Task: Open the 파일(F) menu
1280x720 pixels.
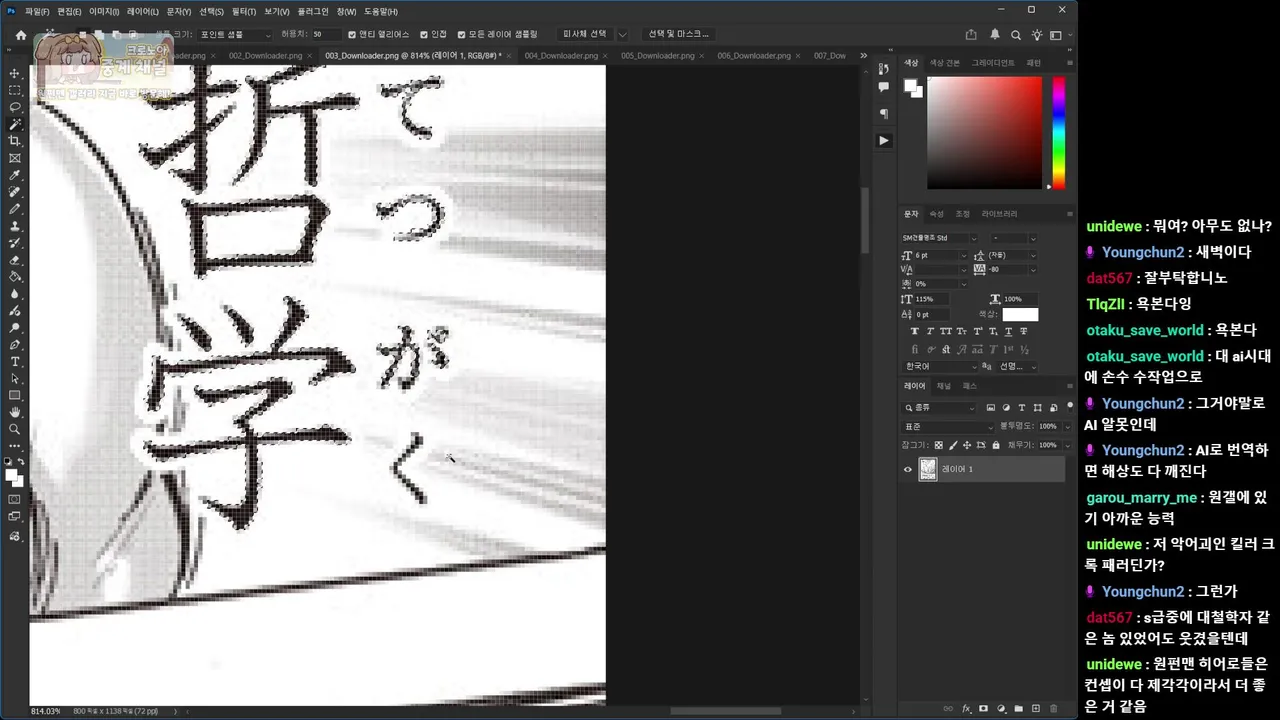Action: point(36,11)
